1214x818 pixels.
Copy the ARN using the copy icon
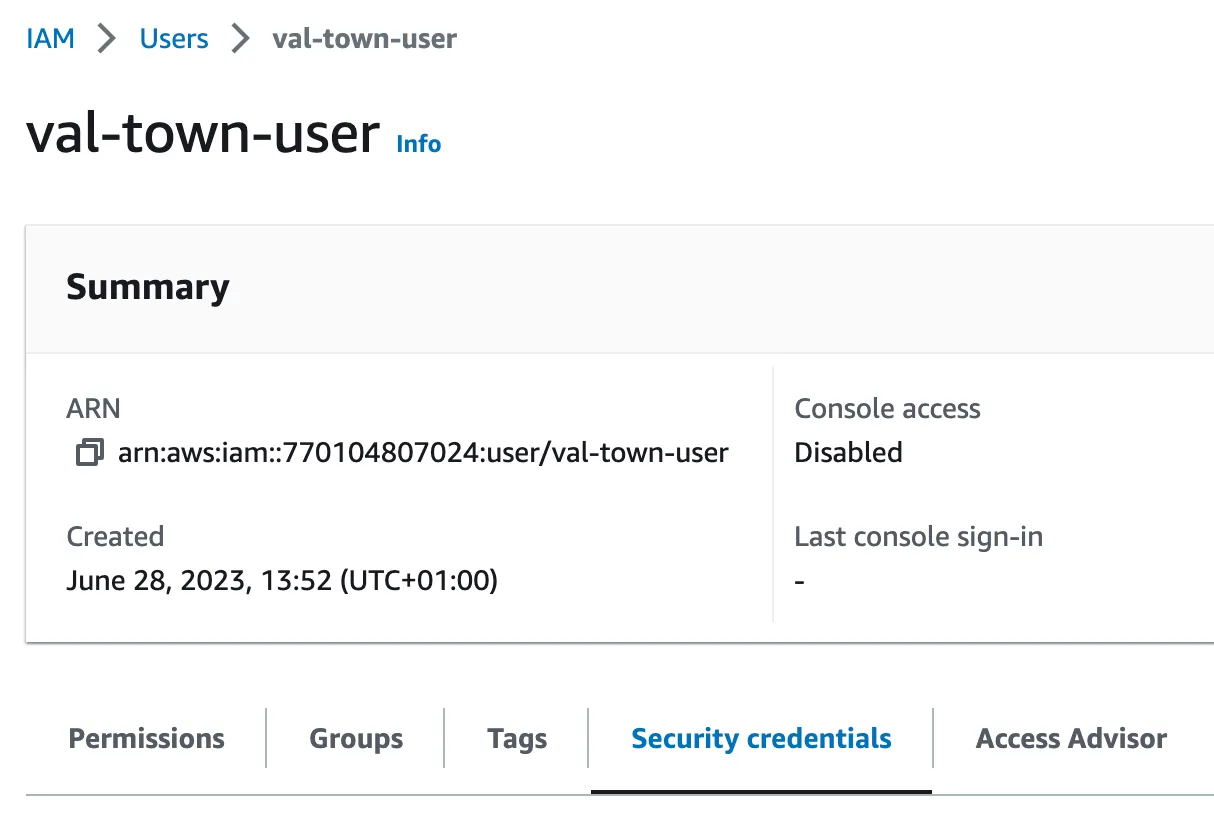pos(89,453)
